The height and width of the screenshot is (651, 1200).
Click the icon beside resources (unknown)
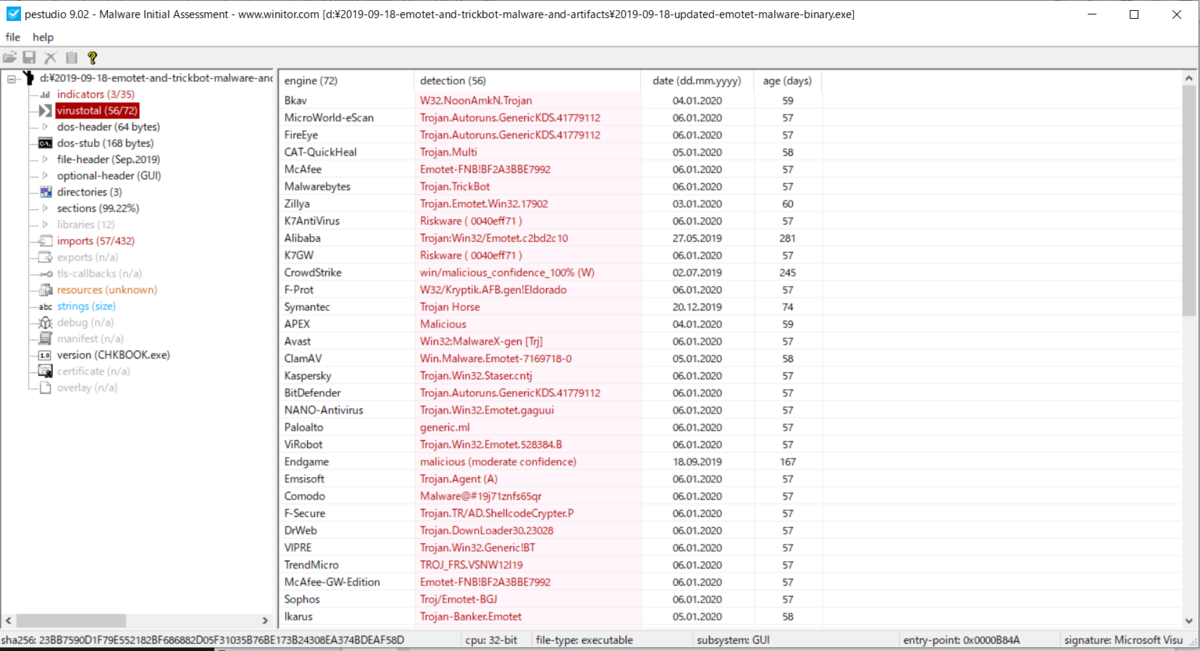[x=45, y=290]
